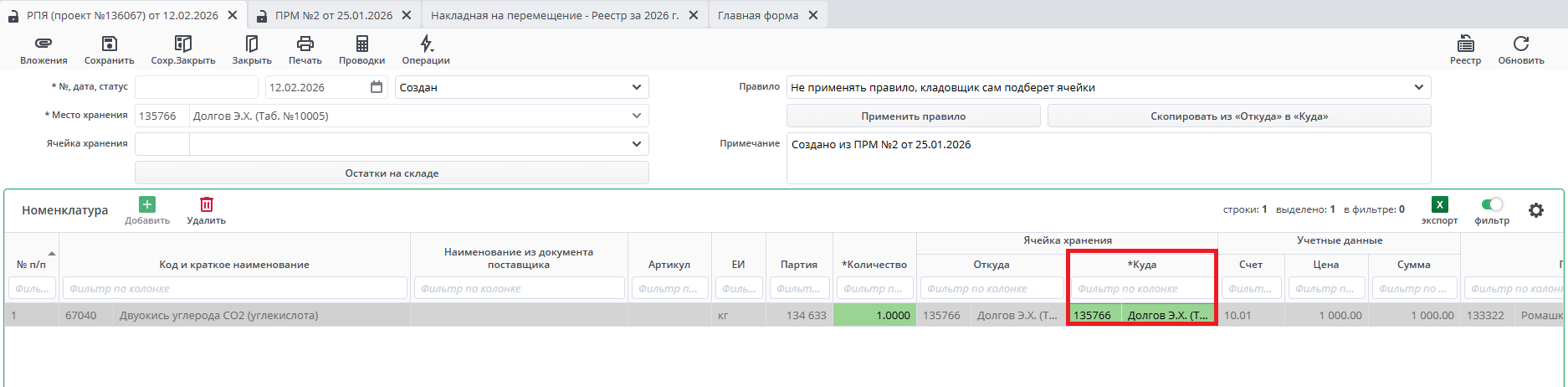Add a new Номенклатура row

pyautogui.click(x=147, y=204)
